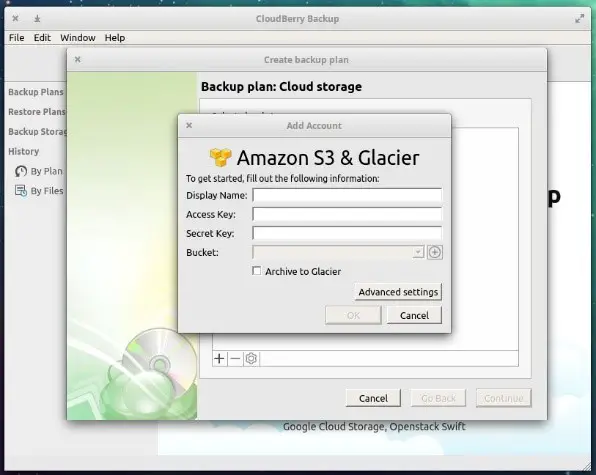Focus the Access Key input field
The height and width of the screenshot is (475, 596).
(347, 214)
